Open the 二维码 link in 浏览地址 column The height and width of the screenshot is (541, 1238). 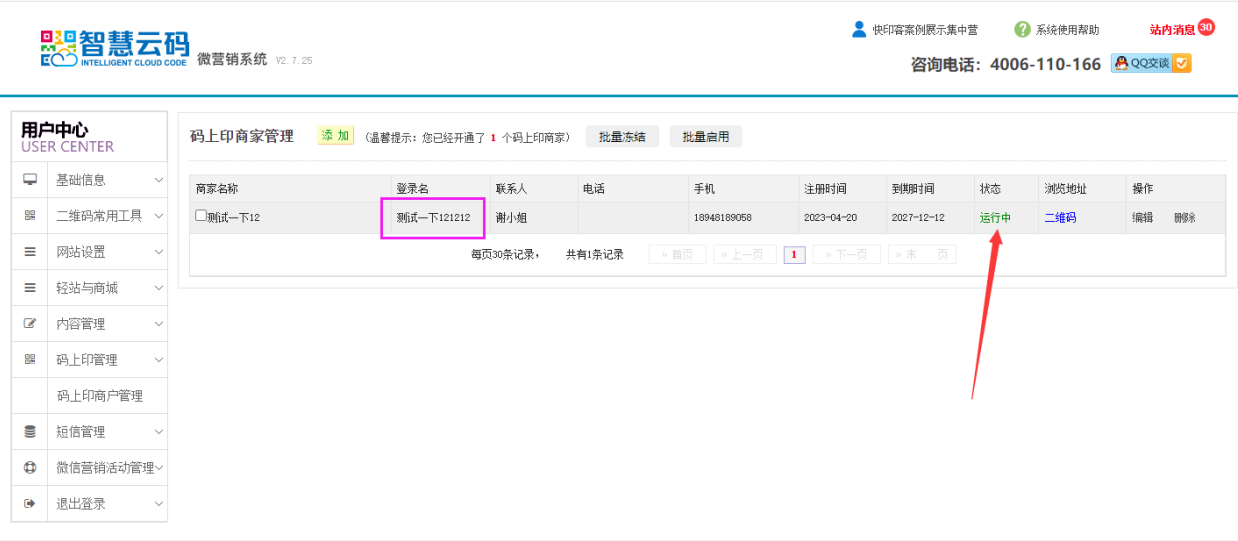(x=1060, y=218)
